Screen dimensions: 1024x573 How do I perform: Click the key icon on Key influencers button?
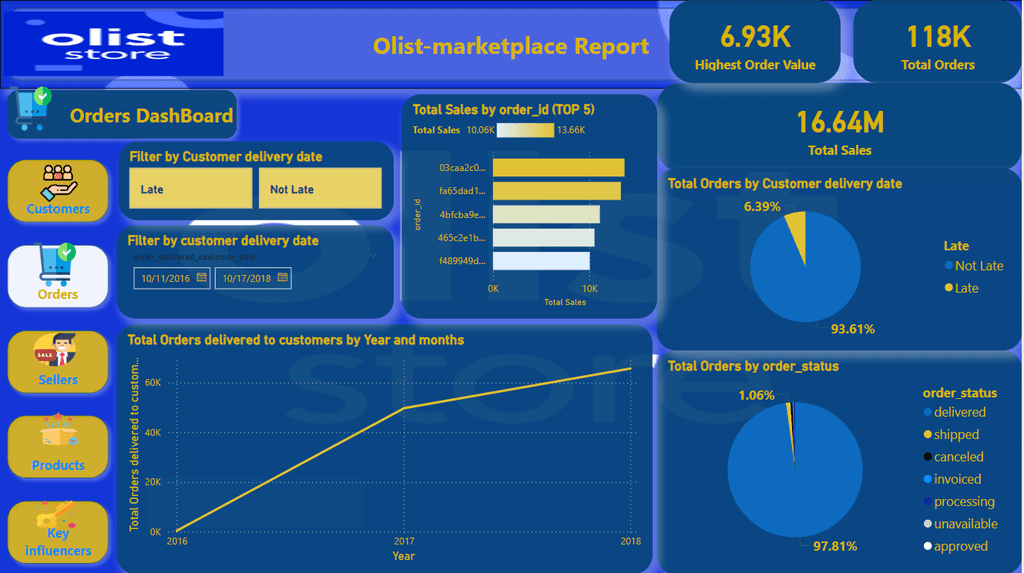[x=55, y=515]
